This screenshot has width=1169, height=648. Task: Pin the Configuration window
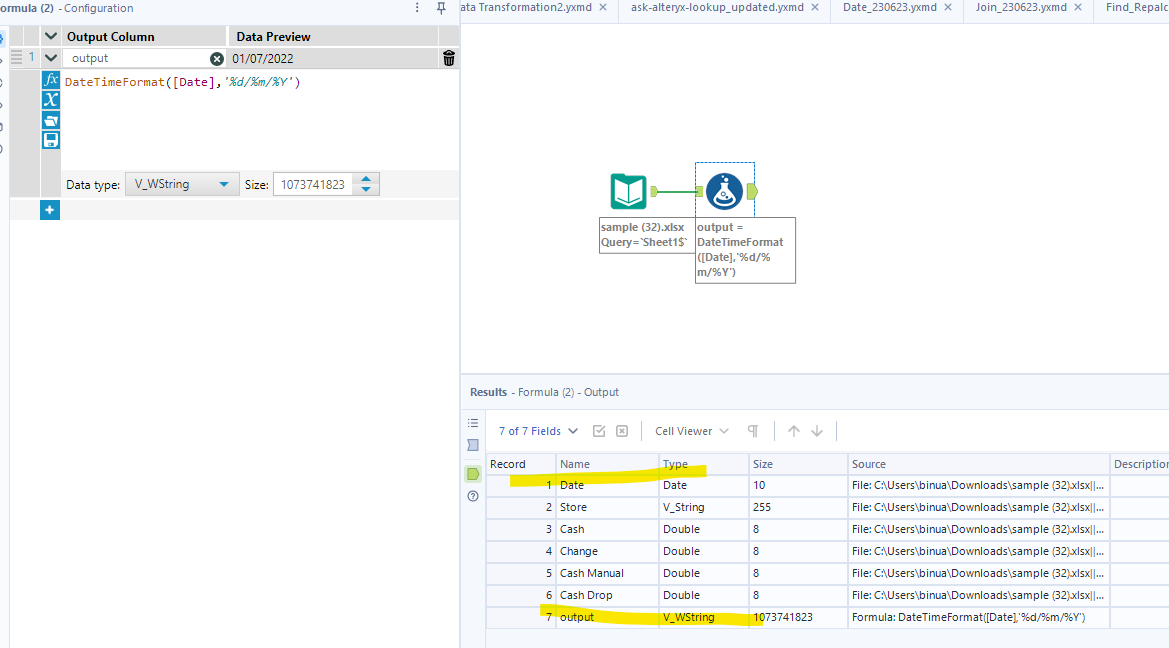pyautogui.click(x=441, y=8)
